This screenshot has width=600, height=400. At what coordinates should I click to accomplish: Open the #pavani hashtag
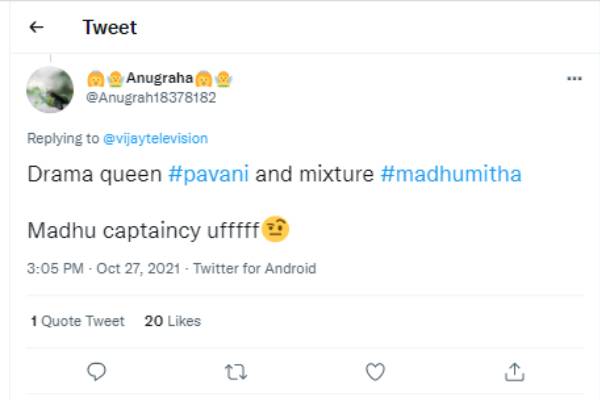click(x=210, y=174)
